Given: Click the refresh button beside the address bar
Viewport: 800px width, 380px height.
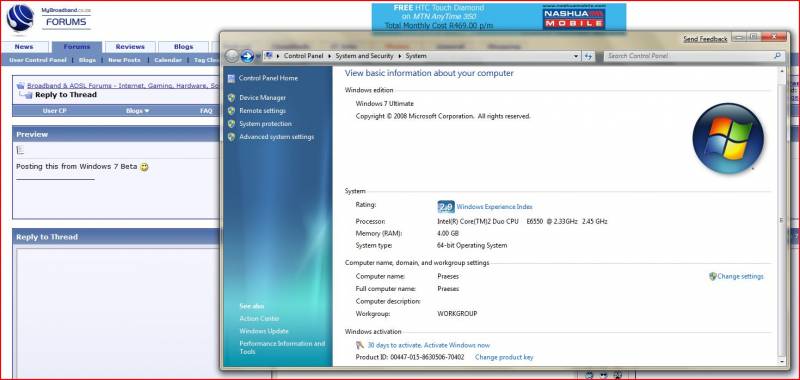Looking at the screenshot, I should click(x=588, y=56).
